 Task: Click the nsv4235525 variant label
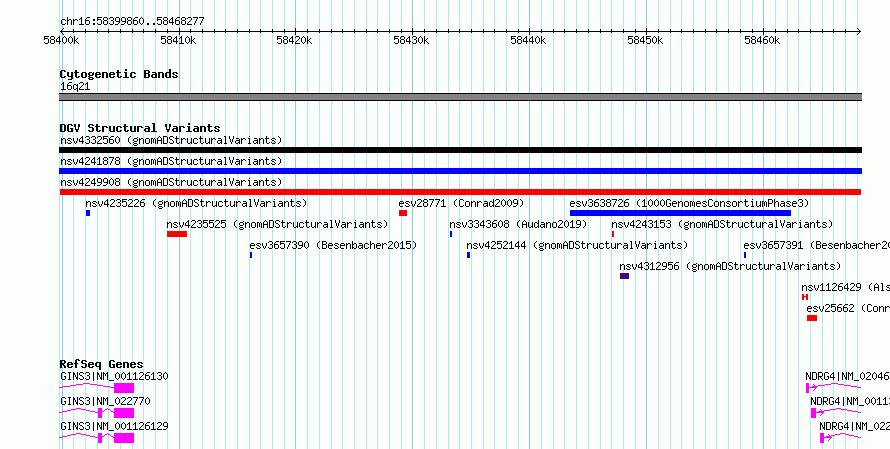coord(277,224)
